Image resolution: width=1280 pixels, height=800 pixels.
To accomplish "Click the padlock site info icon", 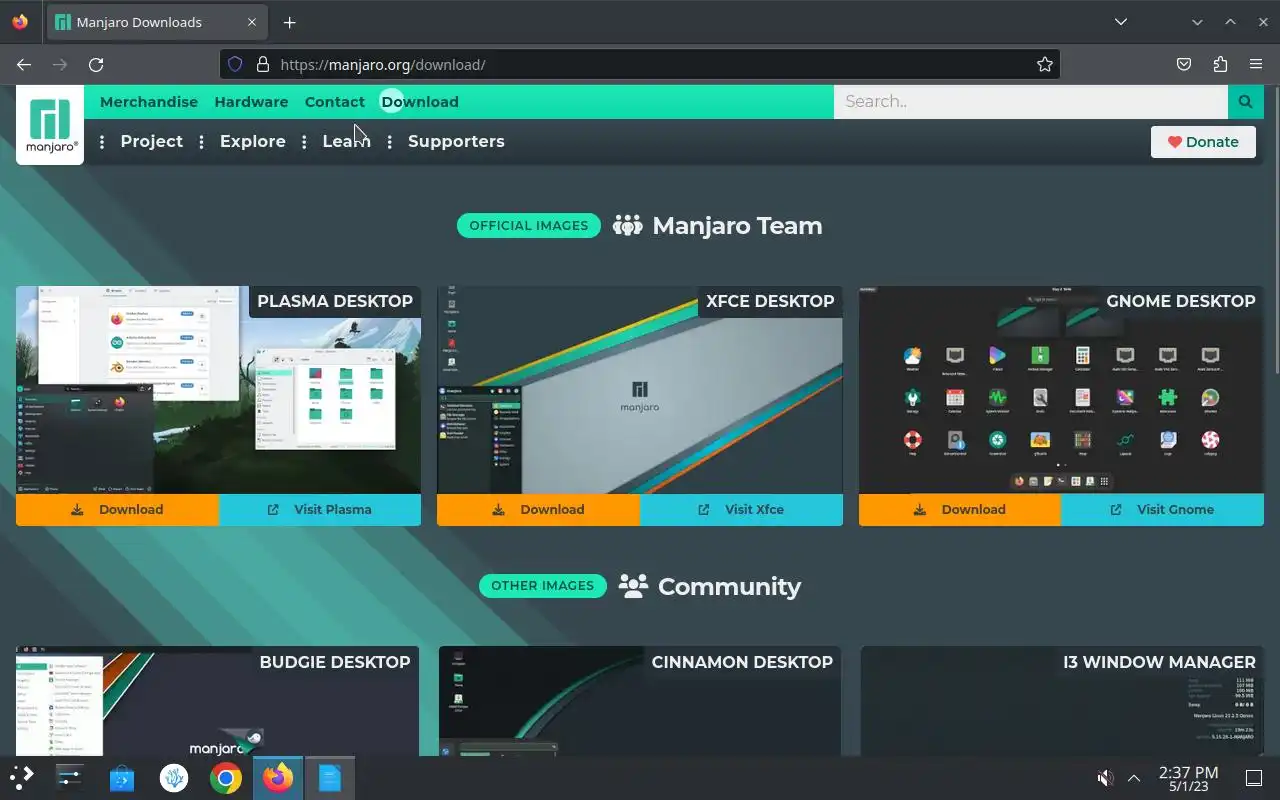I will coord(263,64).
